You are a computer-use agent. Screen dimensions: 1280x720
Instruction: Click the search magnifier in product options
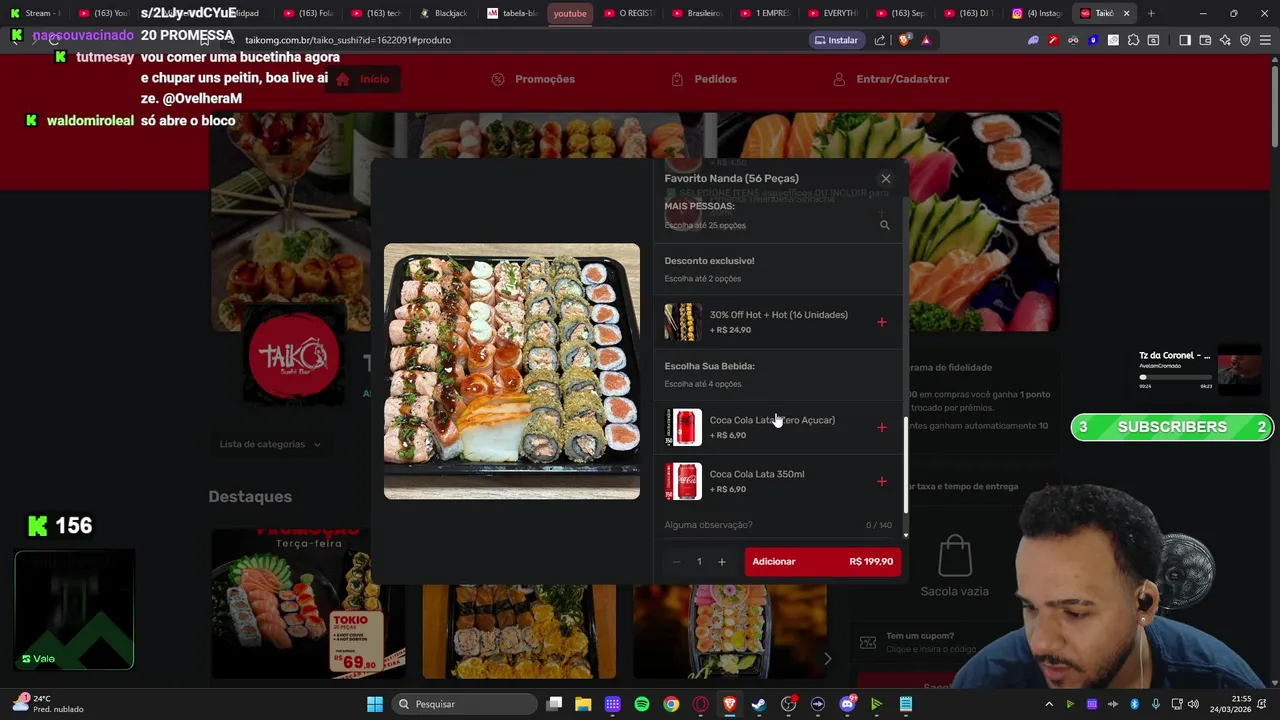coord(884,225)
